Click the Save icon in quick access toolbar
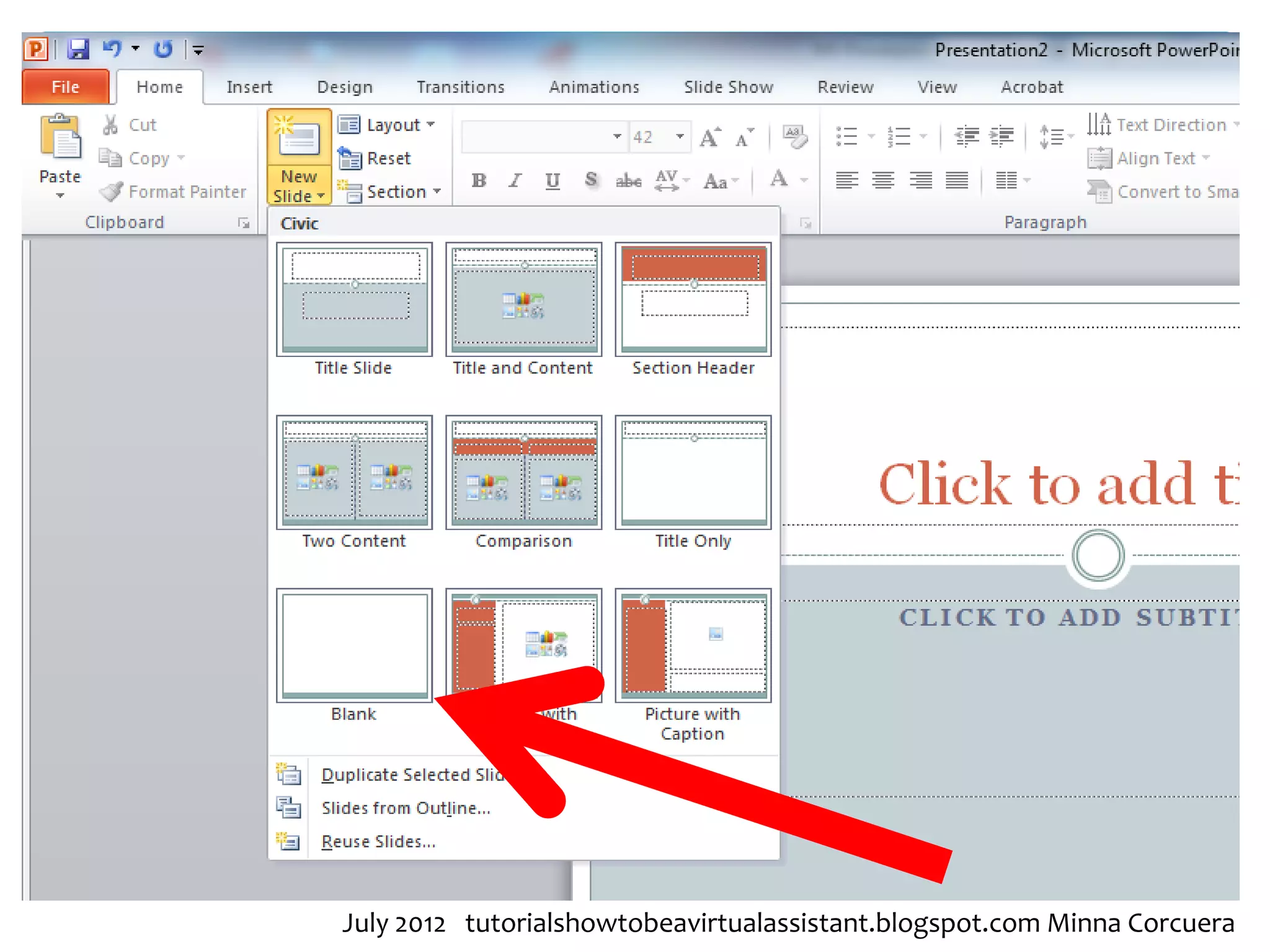Image resolution: width=1270 pixels, height=952 pixels. click(x=78, y=49)
